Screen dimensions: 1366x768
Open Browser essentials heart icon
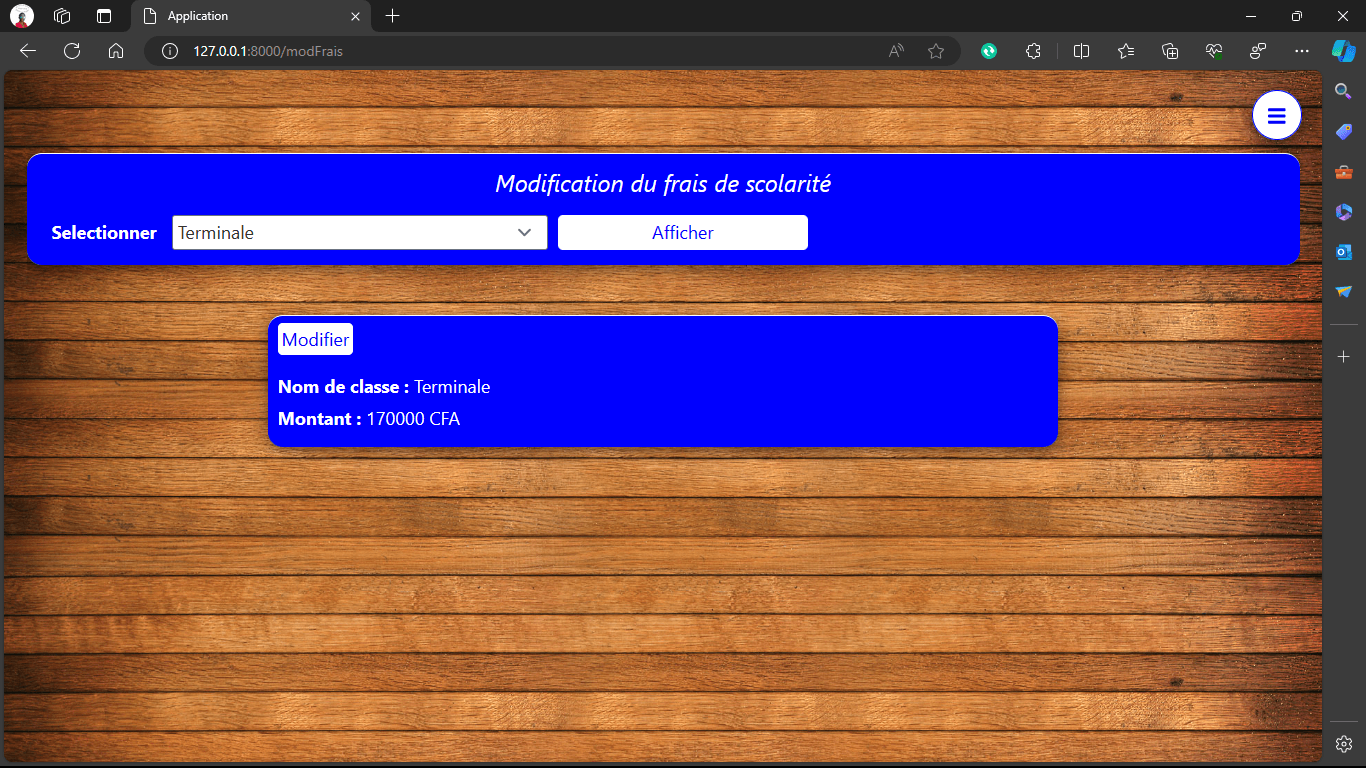[x=1214, y=51]
